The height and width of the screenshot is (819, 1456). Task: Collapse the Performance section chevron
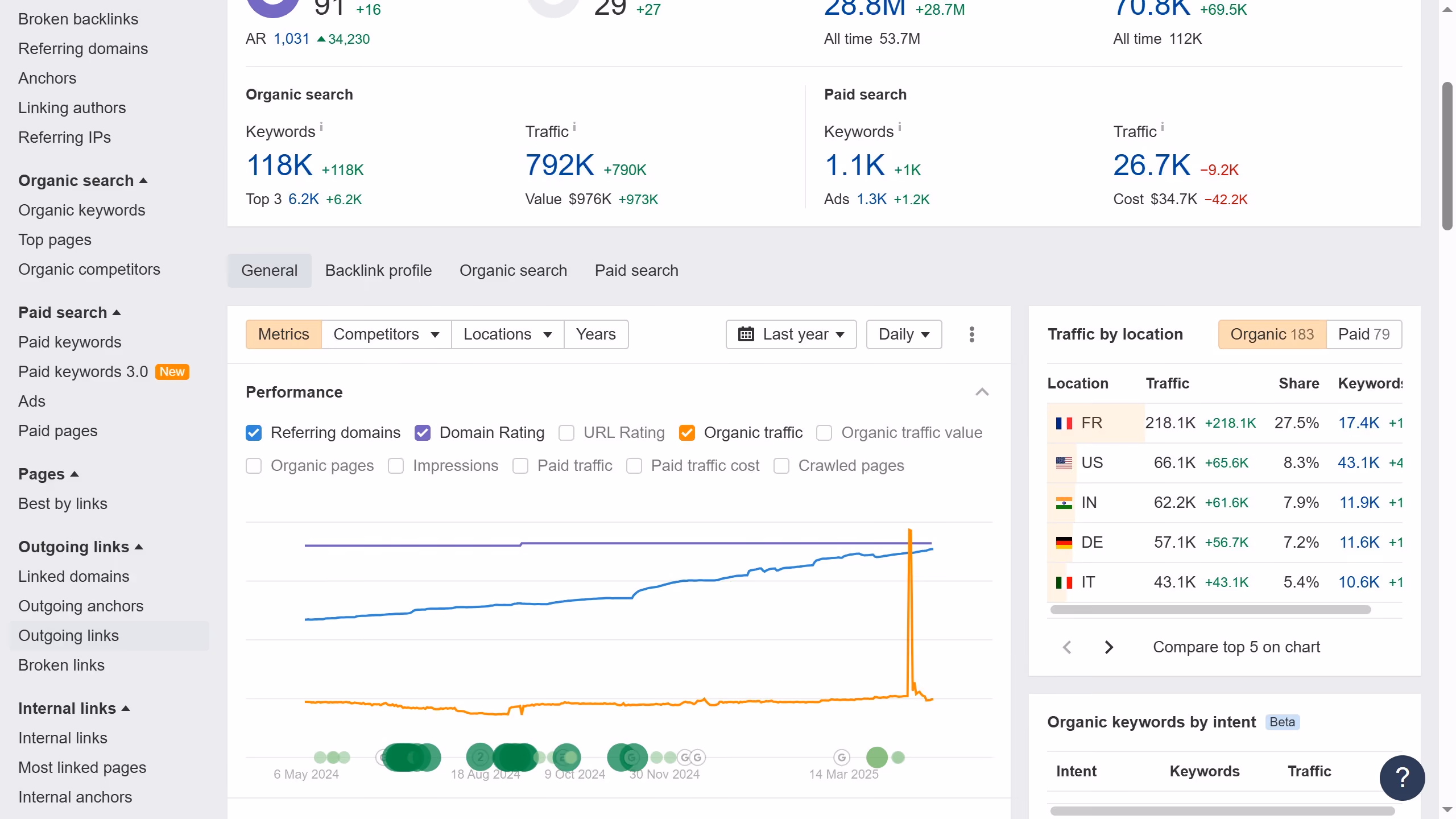(x=982, y=392)
